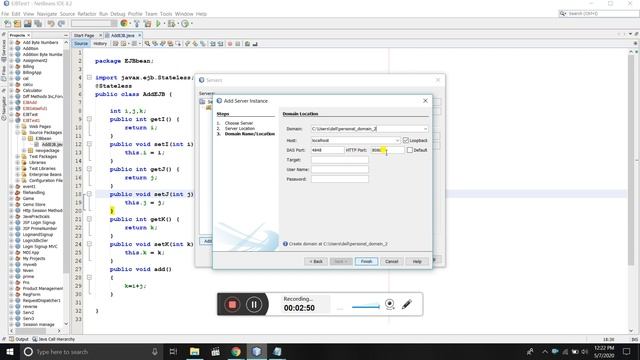Pause the screen recording
This screenshot has width=640, height=360.
click(x=253, y=304)
